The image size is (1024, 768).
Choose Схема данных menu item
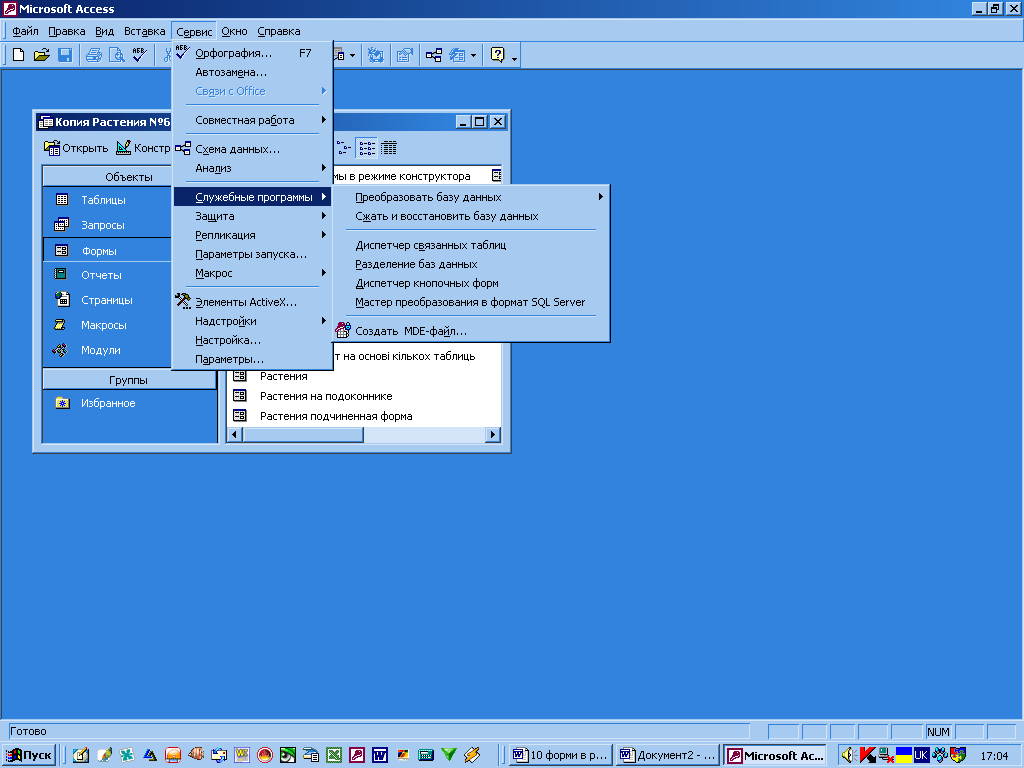point(252,149)
